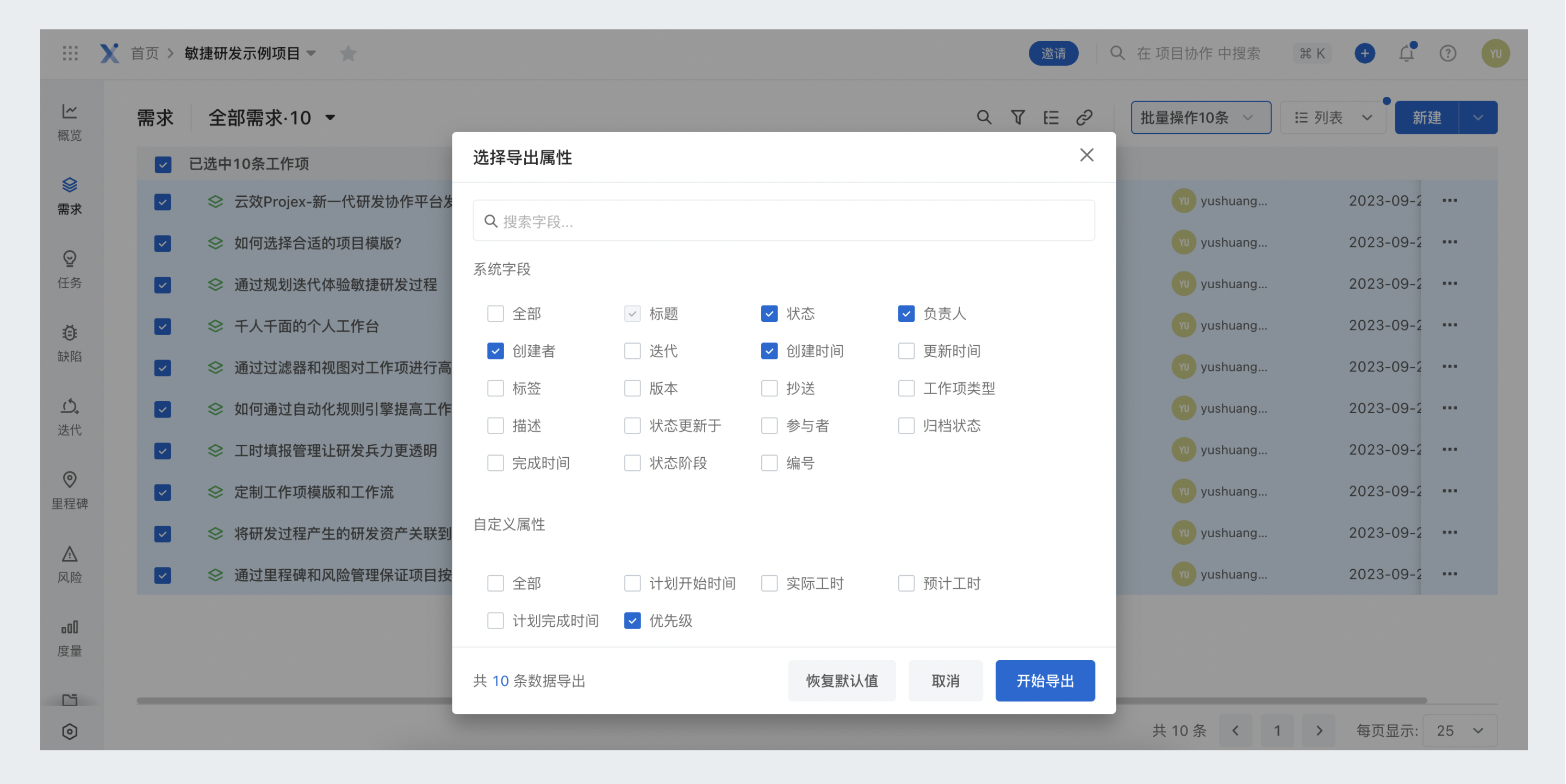Check the 更新时间 field
Image resolution: width=1566 pixels, height=784 pixels.
click(906, 351)
